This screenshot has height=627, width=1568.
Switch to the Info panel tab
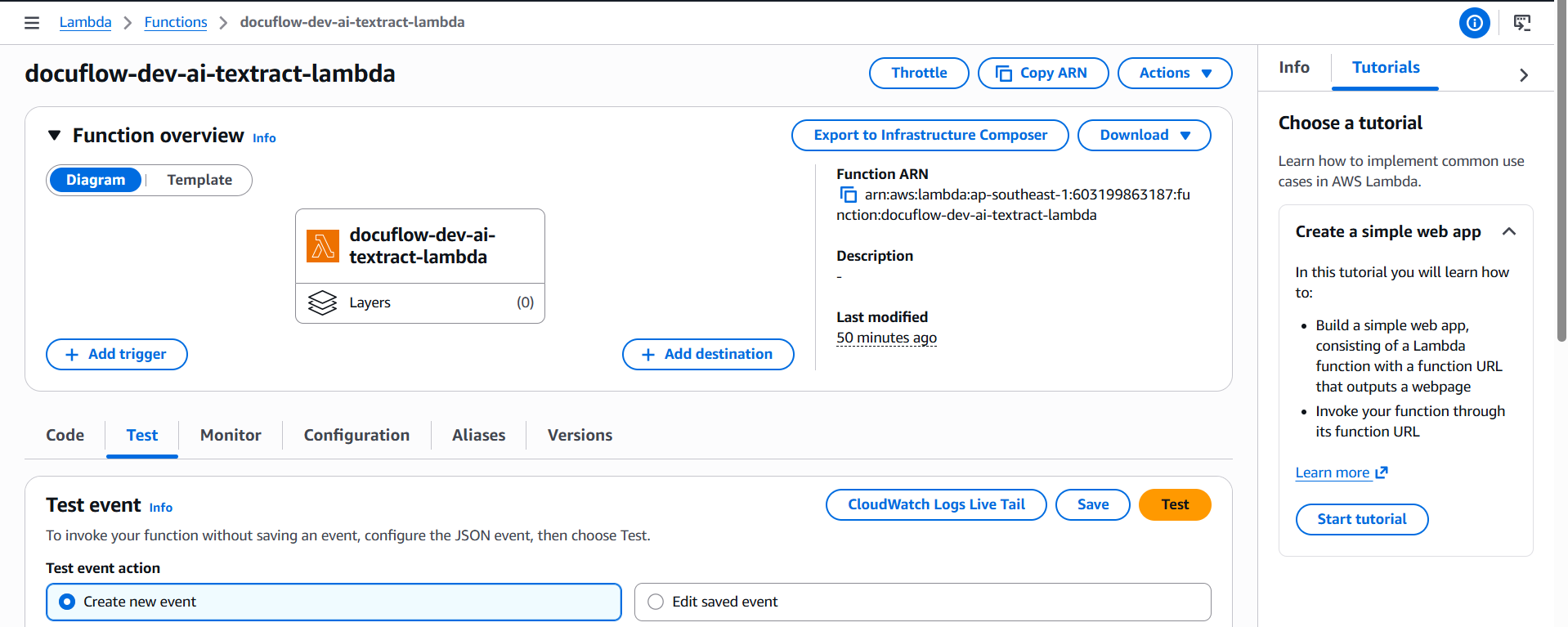[x=1294, y=68]
